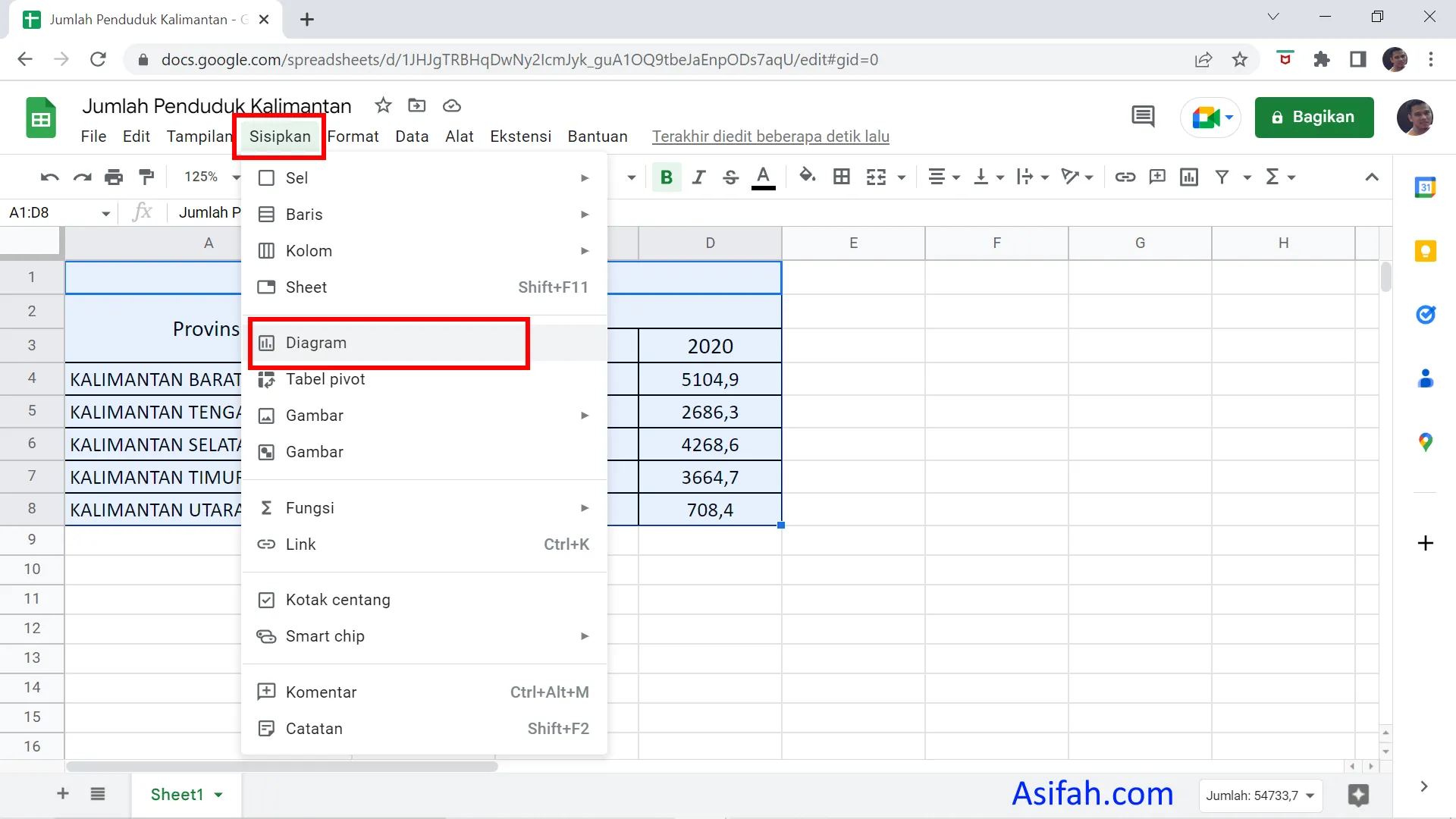
Task: Select the merge cells icon
Action: pyautogui.click(x=877, y=177)
